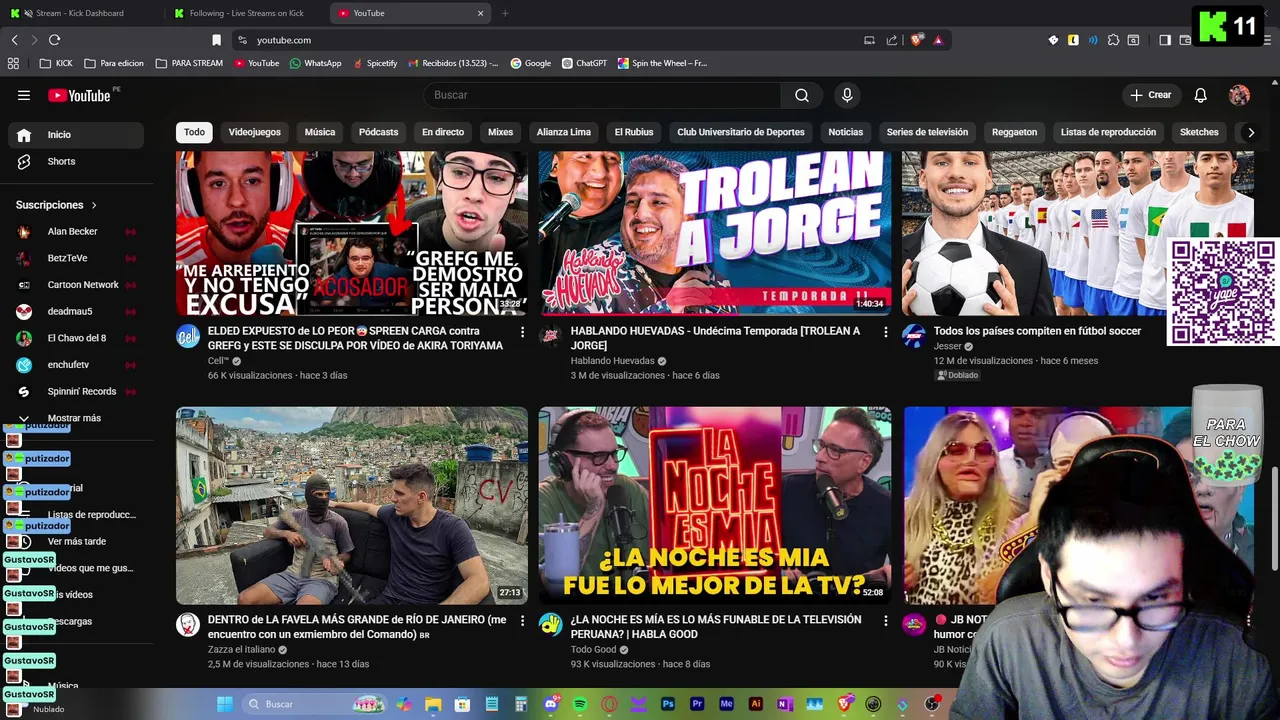Go to Inicio in the sidebar
The height and width of the screenshot is (720, 1280).
[76, 135]
